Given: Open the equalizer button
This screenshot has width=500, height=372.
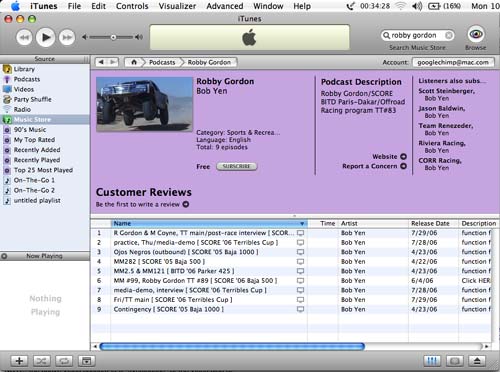Looking at the screenshot, I should [432, 361].
